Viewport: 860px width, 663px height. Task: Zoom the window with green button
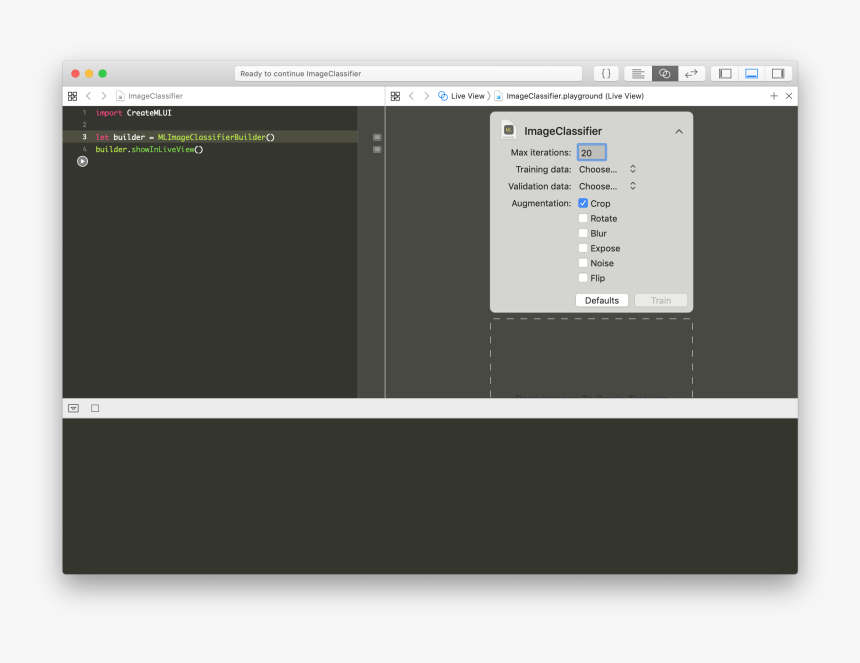pyautogui.click(x=103, y=73)
